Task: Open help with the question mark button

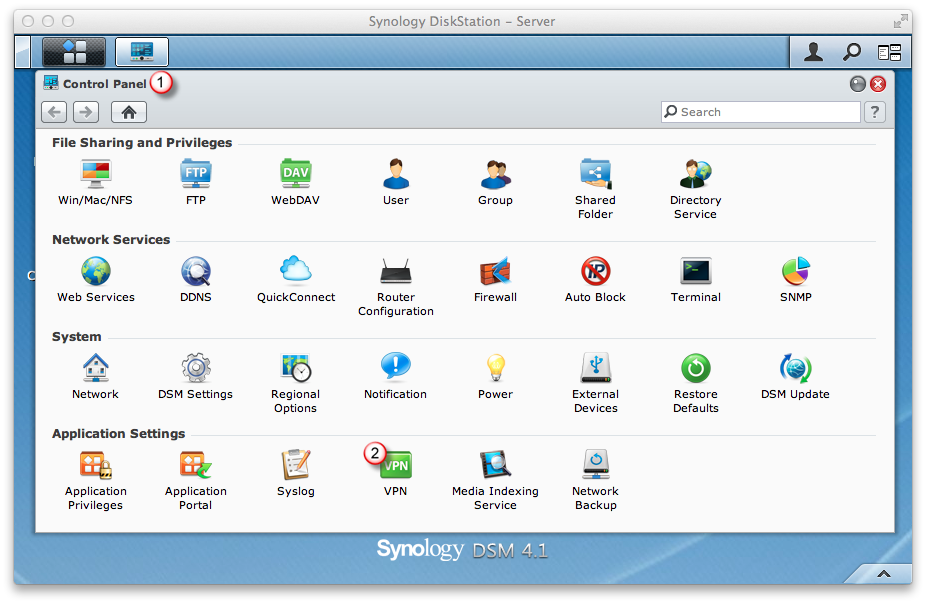Action: (875, 112)
